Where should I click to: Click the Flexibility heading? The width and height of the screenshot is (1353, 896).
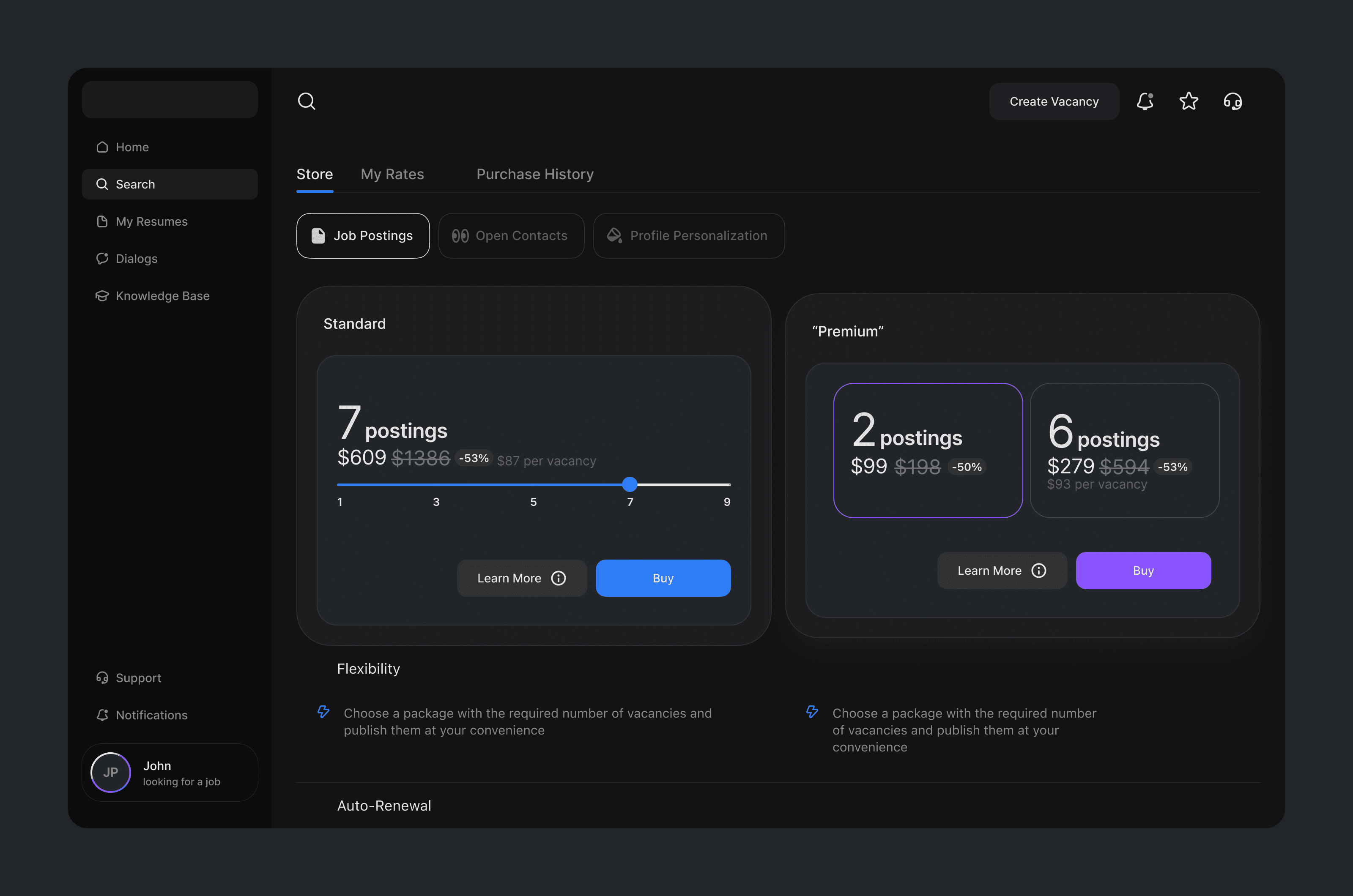coord(368,669)
